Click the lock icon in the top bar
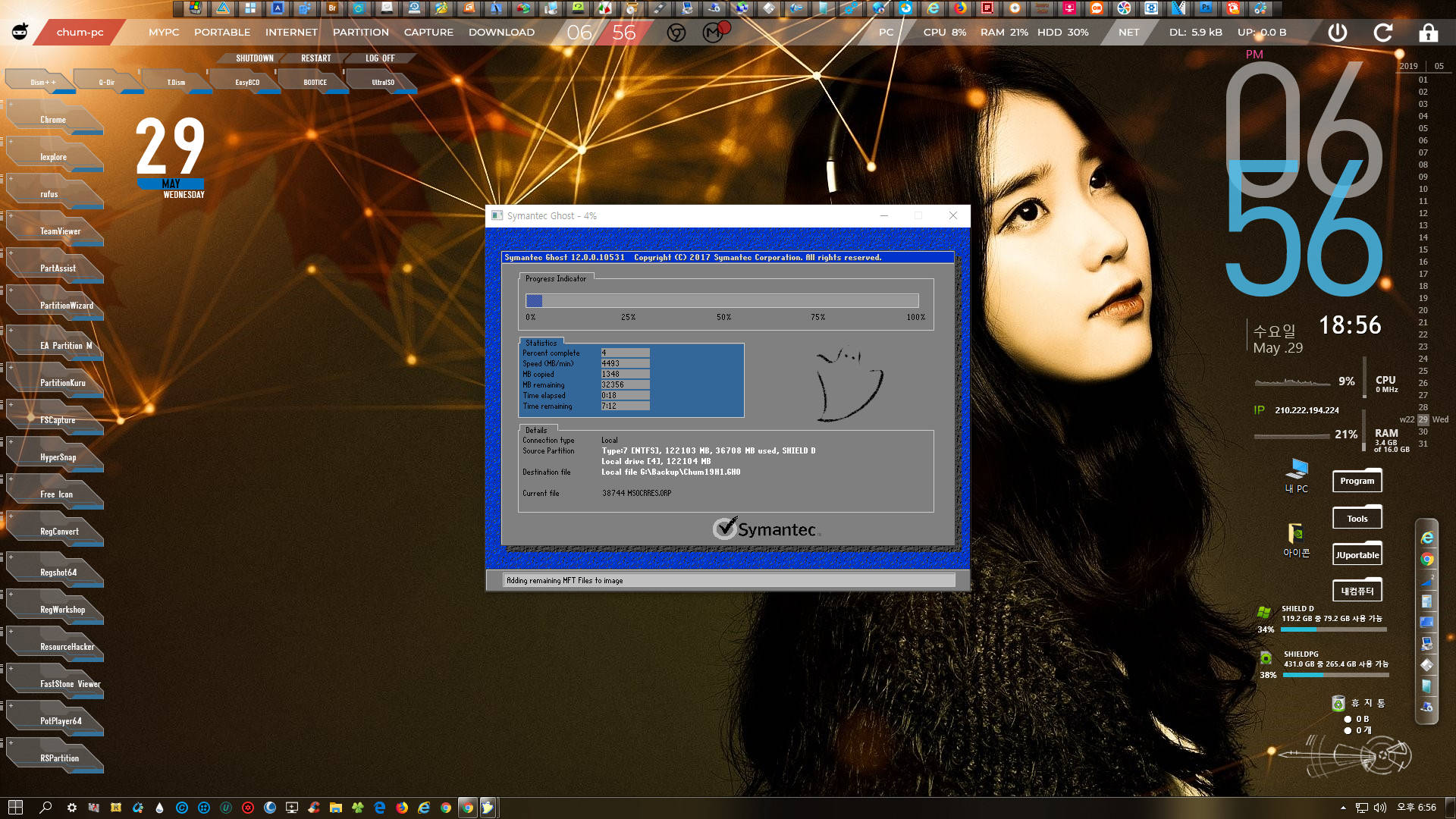Screen dimensions: 1456x819 click(x=1429, y=33)
